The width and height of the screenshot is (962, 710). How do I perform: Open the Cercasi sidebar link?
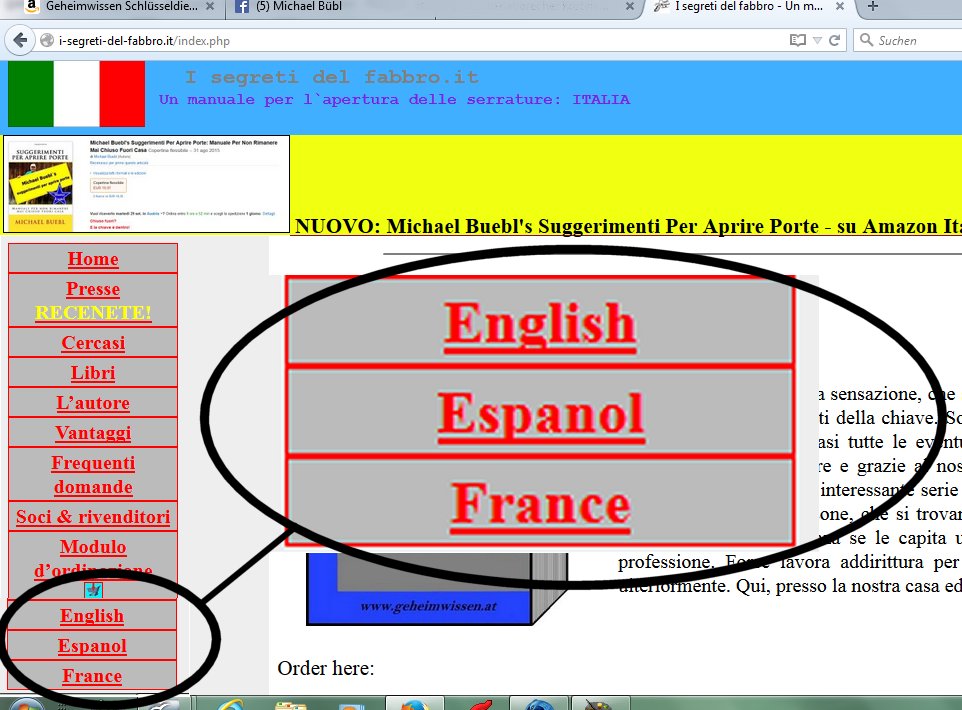(x=93, y=342)
